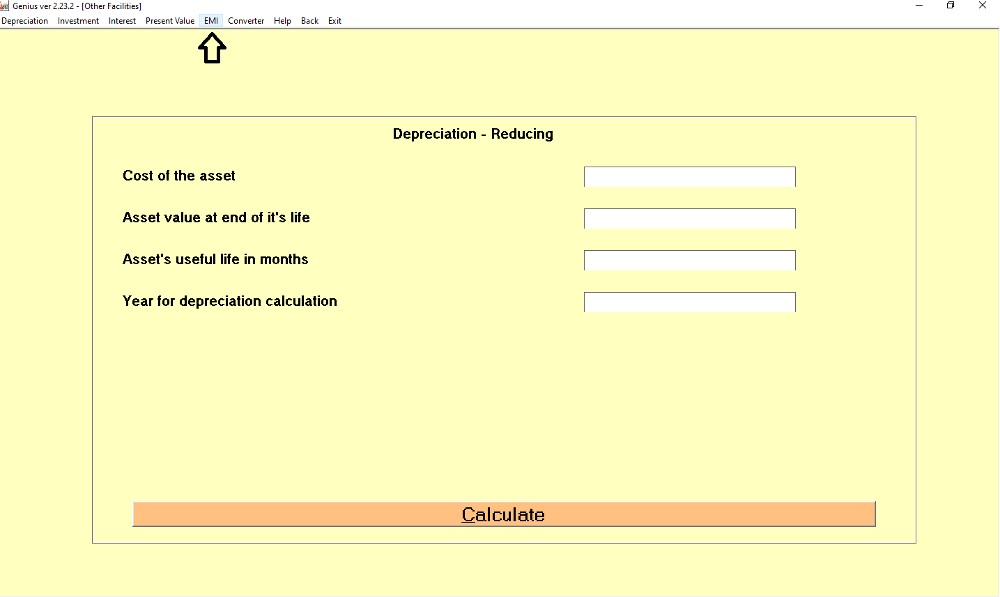The image size is (1000, 597).
Task: Close the Genius application window
Action: click(x=982, y=6)
